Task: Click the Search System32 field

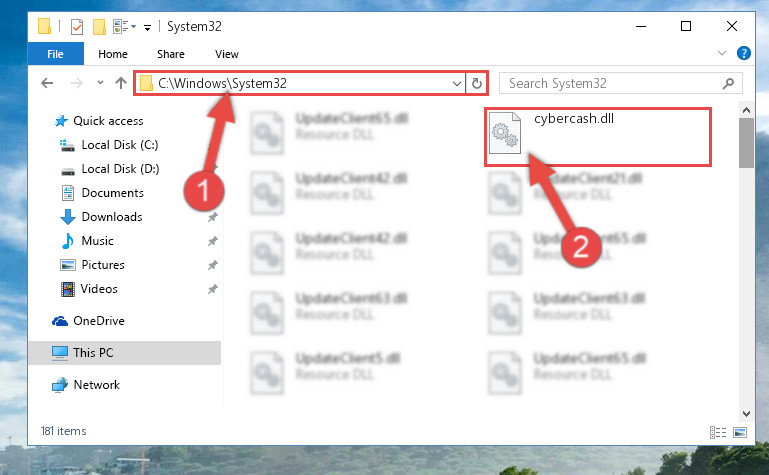Action: click(x=613, y=83)
